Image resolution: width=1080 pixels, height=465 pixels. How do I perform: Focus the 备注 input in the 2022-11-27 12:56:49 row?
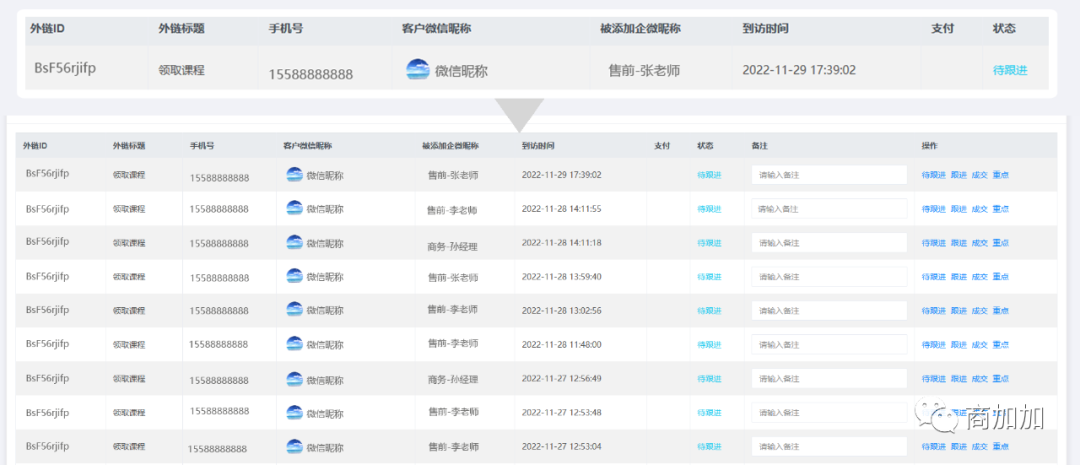(x=828, y=379)
